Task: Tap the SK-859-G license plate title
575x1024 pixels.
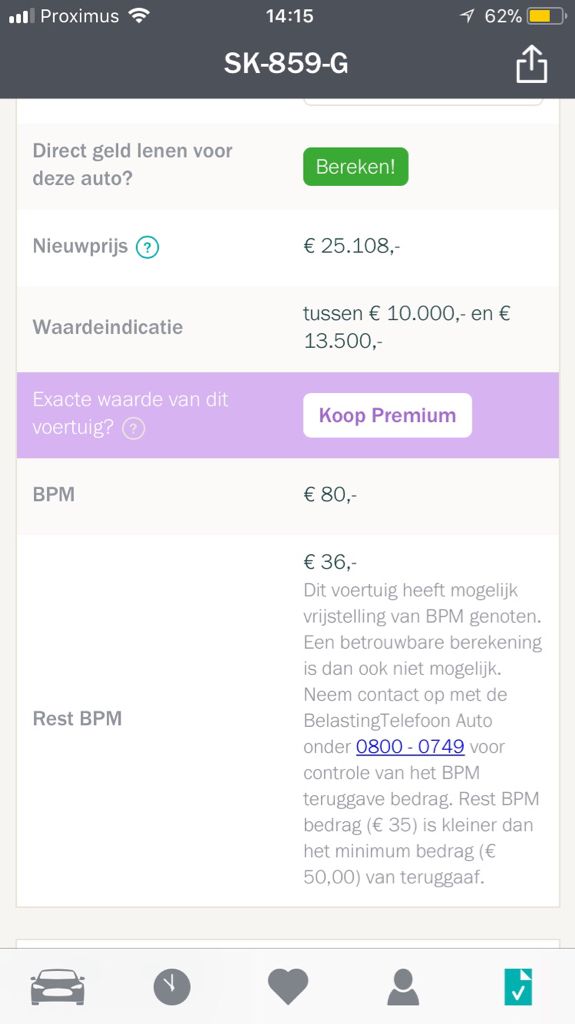Action: tap(286, 63)
